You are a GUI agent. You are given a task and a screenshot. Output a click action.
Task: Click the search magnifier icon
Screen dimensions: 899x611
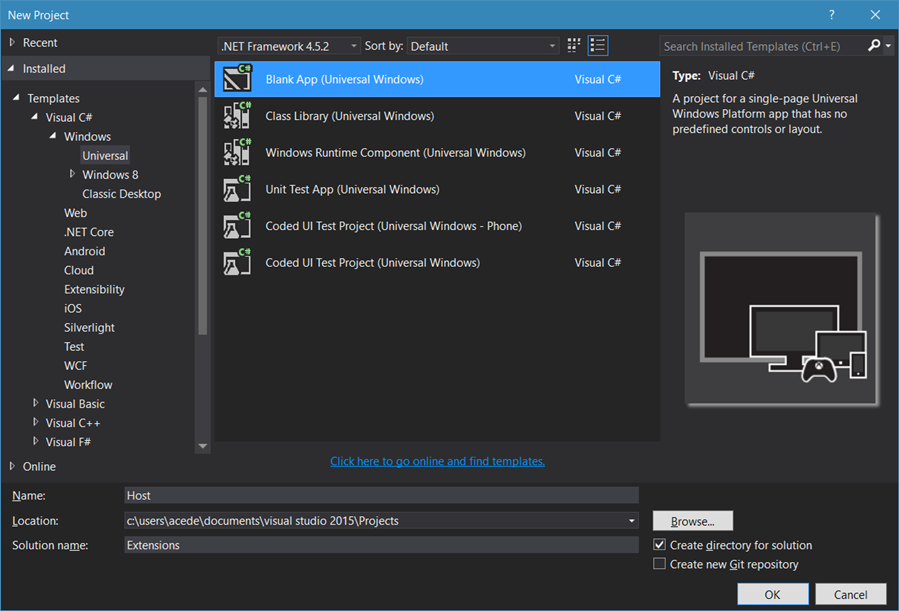tap(874, 45)
